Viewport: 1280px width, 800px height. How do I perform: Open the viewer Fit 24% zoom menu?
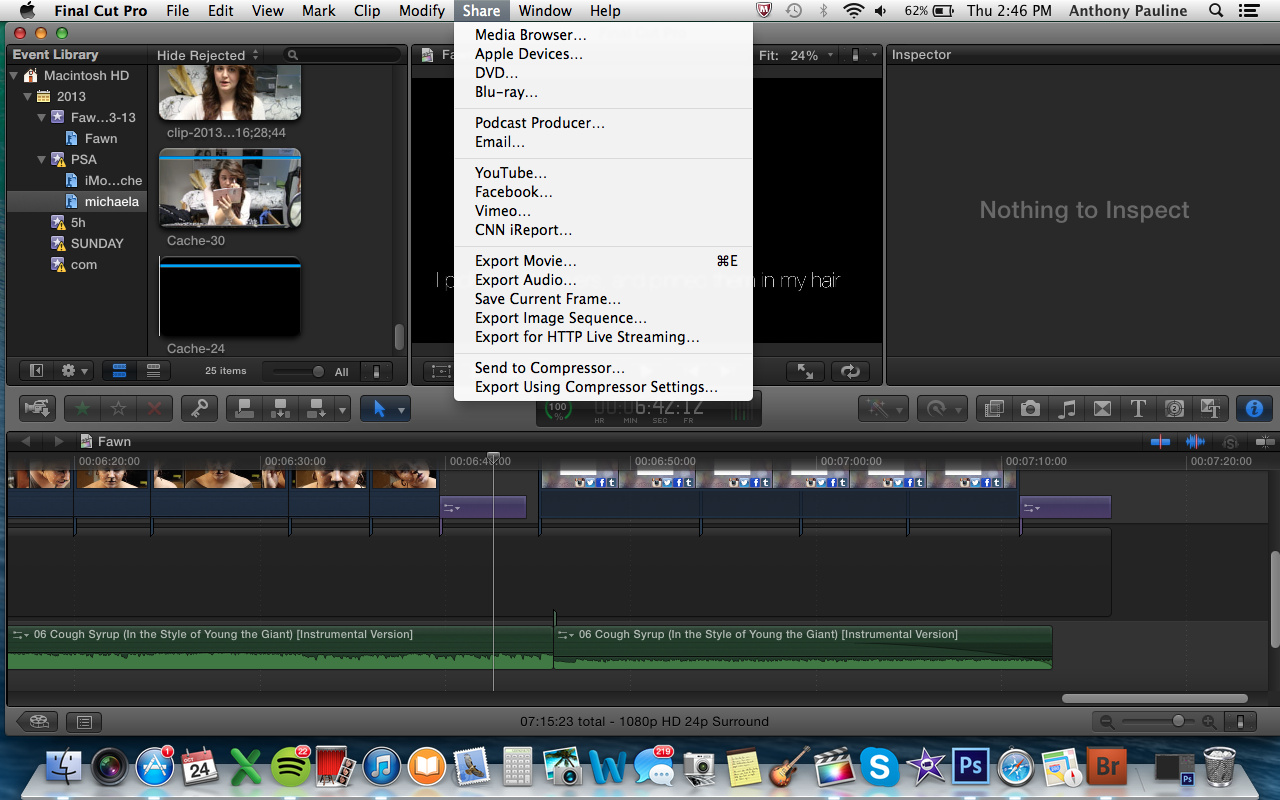coord(797,55)
